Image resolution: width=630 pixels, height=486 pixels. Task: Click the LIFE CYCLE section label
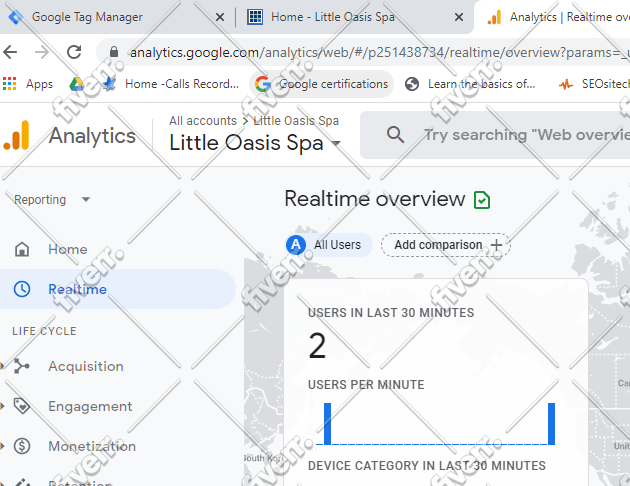44,331
